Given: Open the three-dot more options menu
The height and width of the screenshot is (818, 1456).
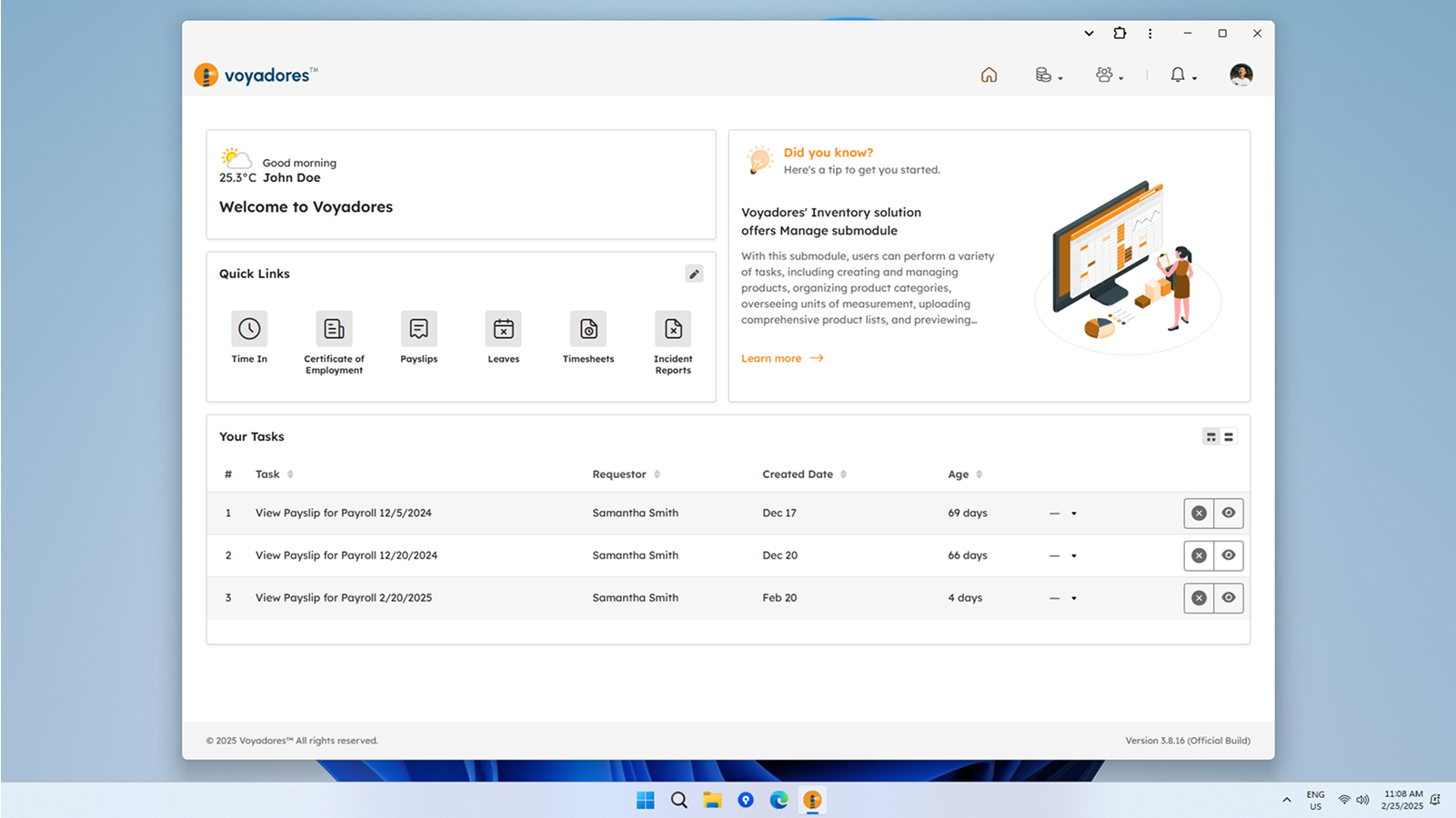Looking at the screenshot, I should pos(1150,34).
